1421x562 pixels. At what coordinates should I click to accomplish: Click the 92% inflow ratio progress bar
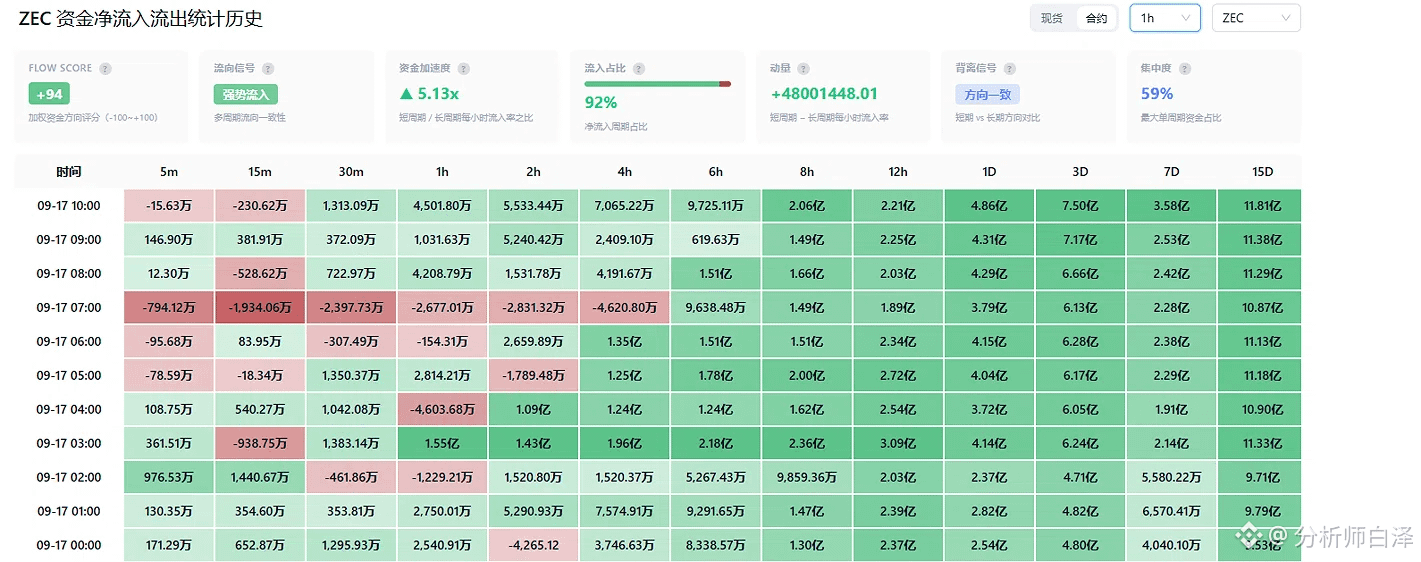point(658,84)
